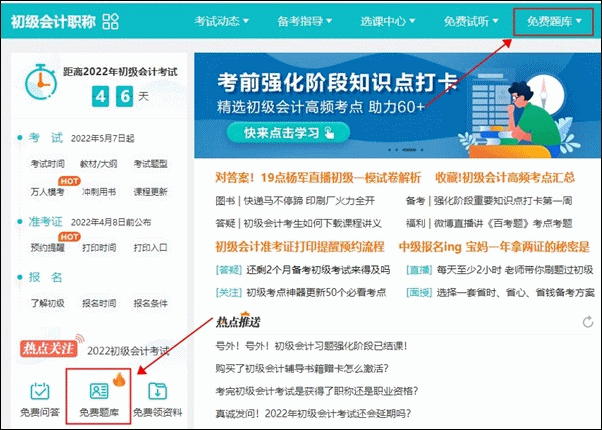Open 备考 | 强化阶段重要知识点打卡第一周
Viewport: 602px width, 430px height.
point(489,200)
